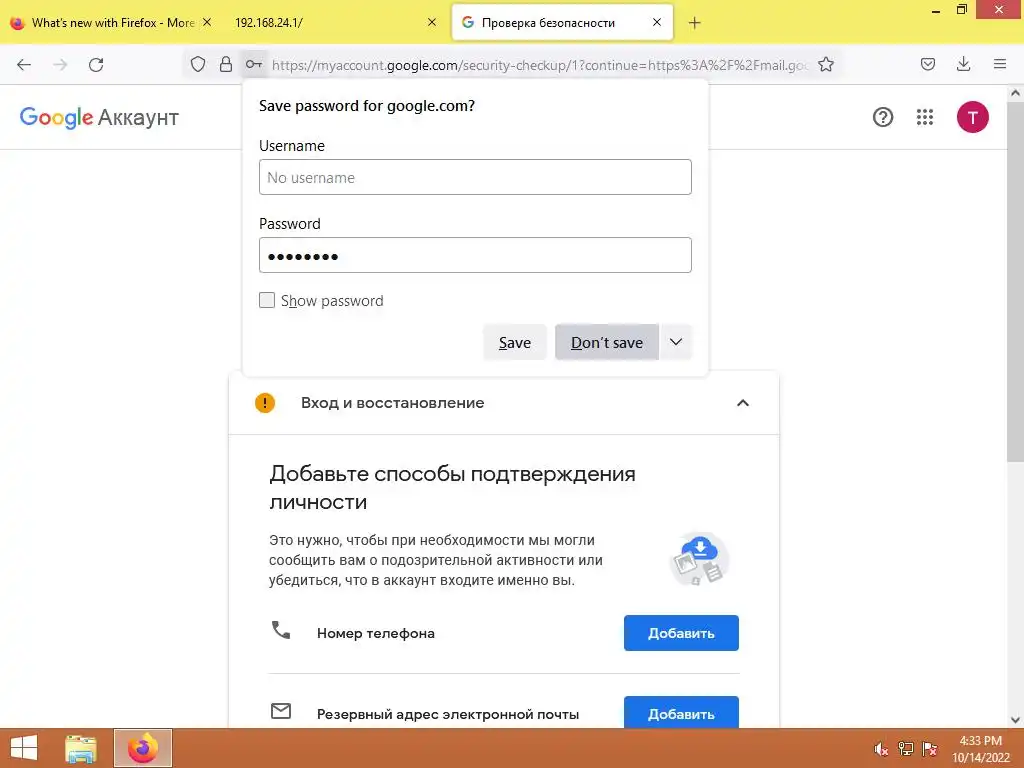
Task: Click the Google Аккаунт logo
Action: [x=99, y=118]
